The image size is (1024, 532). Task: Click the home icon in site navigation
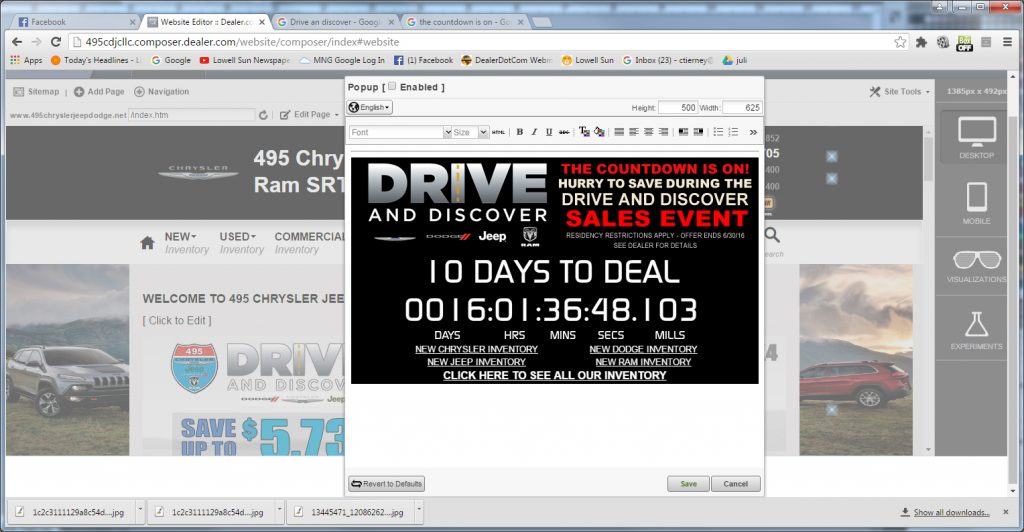click(148, 243)
